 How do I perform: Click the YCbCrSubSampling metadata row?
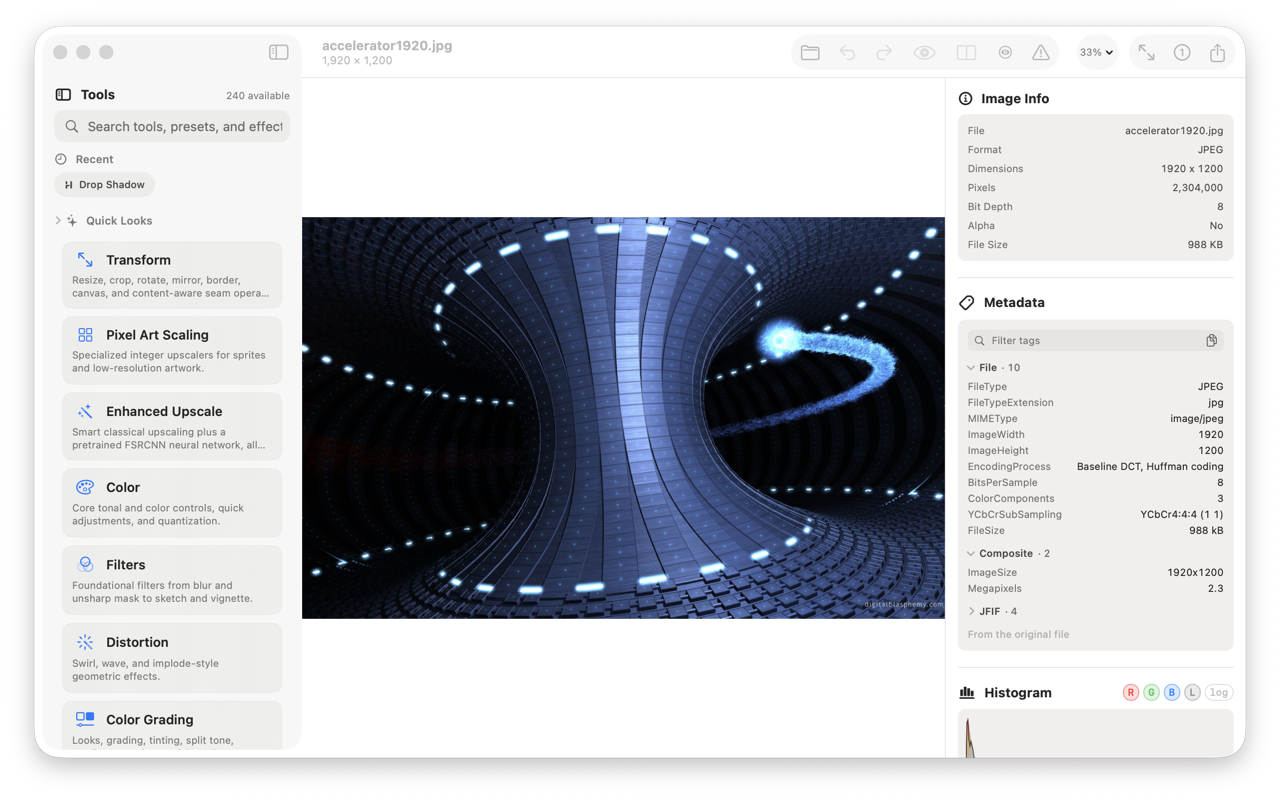click(1095, 515)
